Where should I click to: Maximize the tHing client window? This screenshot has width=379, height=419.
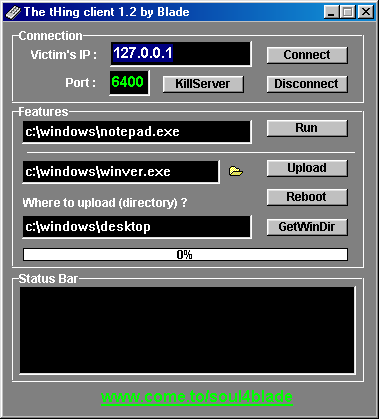pos(347,13)
